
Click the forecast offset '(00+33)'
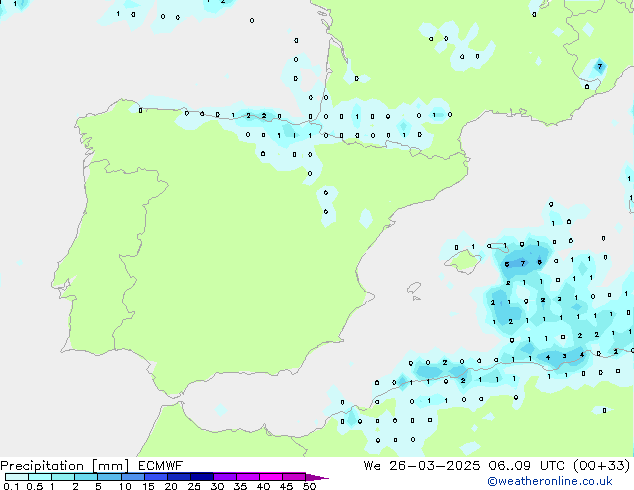(x=602, y=466)
